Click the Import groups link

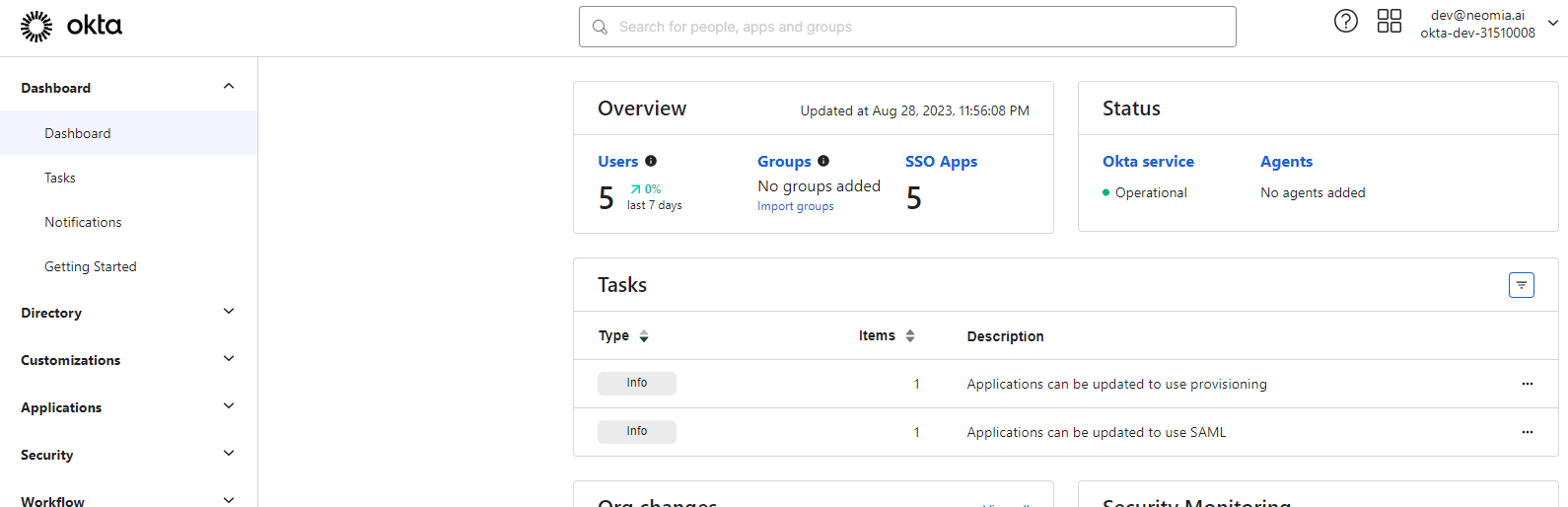(x=796, y=206)
